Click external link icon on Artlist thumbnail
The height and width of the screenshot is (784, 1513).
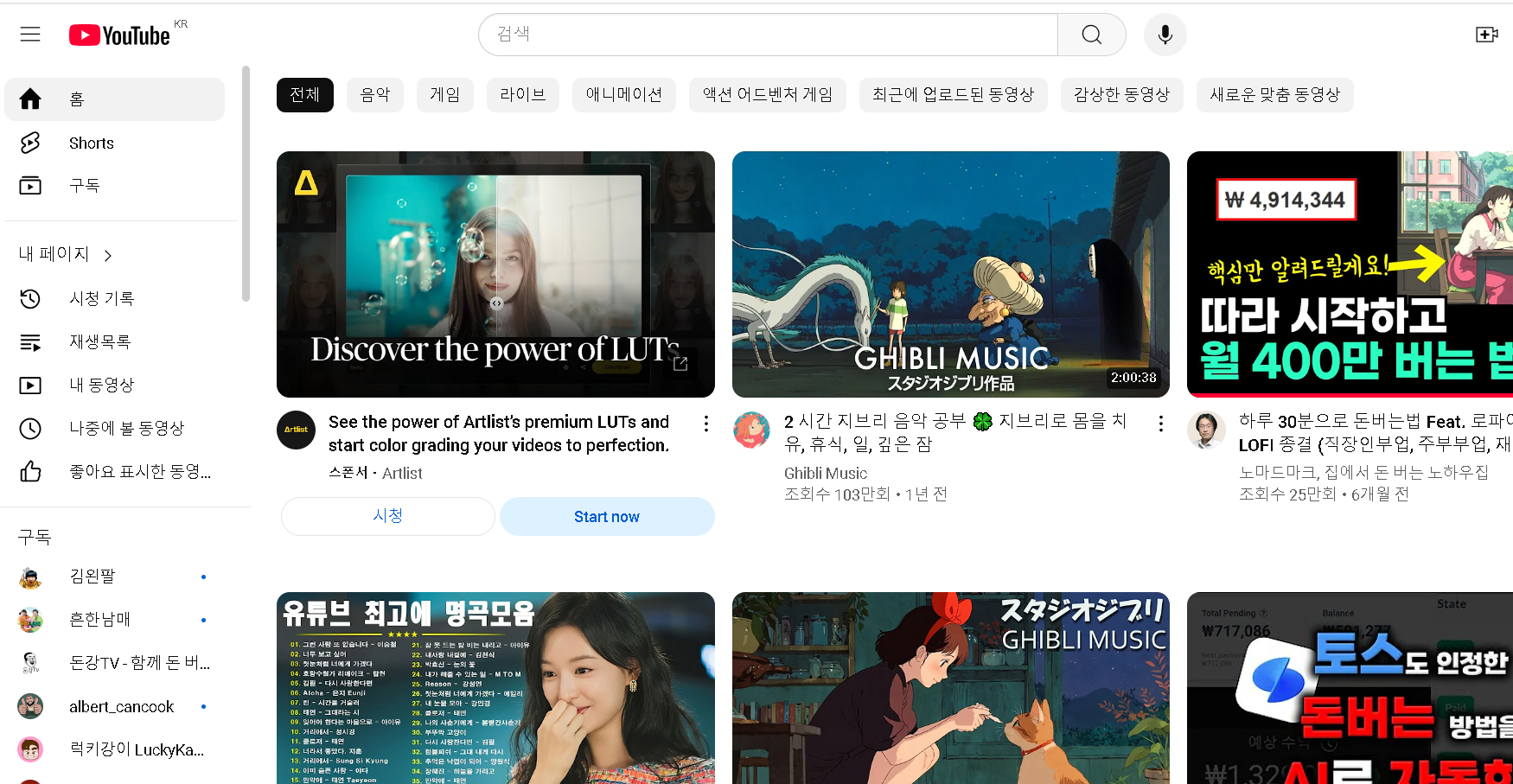click(680, 364)
